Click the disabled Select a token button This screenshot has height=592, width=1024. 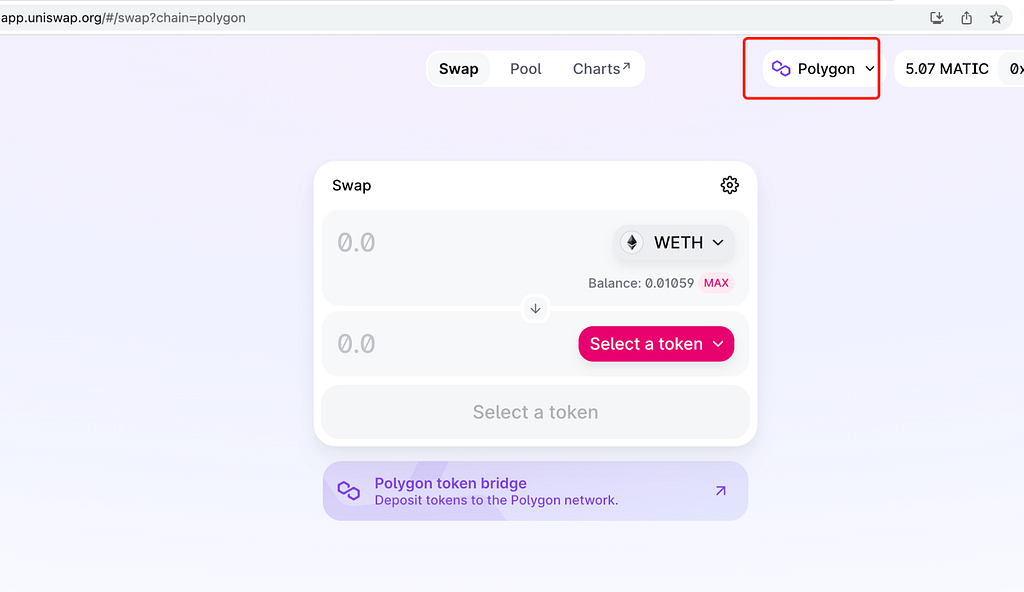(x=536, y=412)
